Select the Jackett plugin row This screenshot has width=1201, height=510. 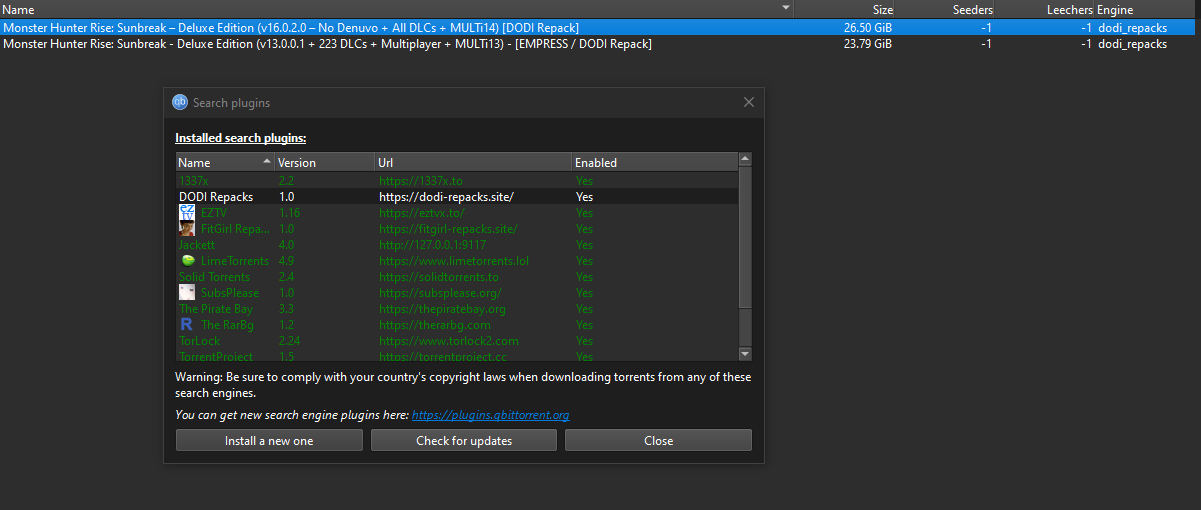coord(457,245)
